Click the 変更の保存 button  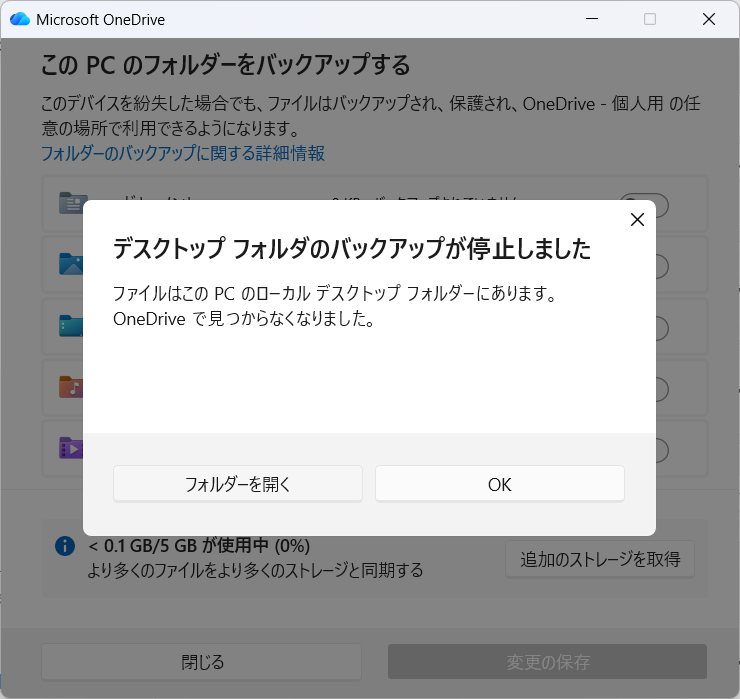tap(547, 662)
